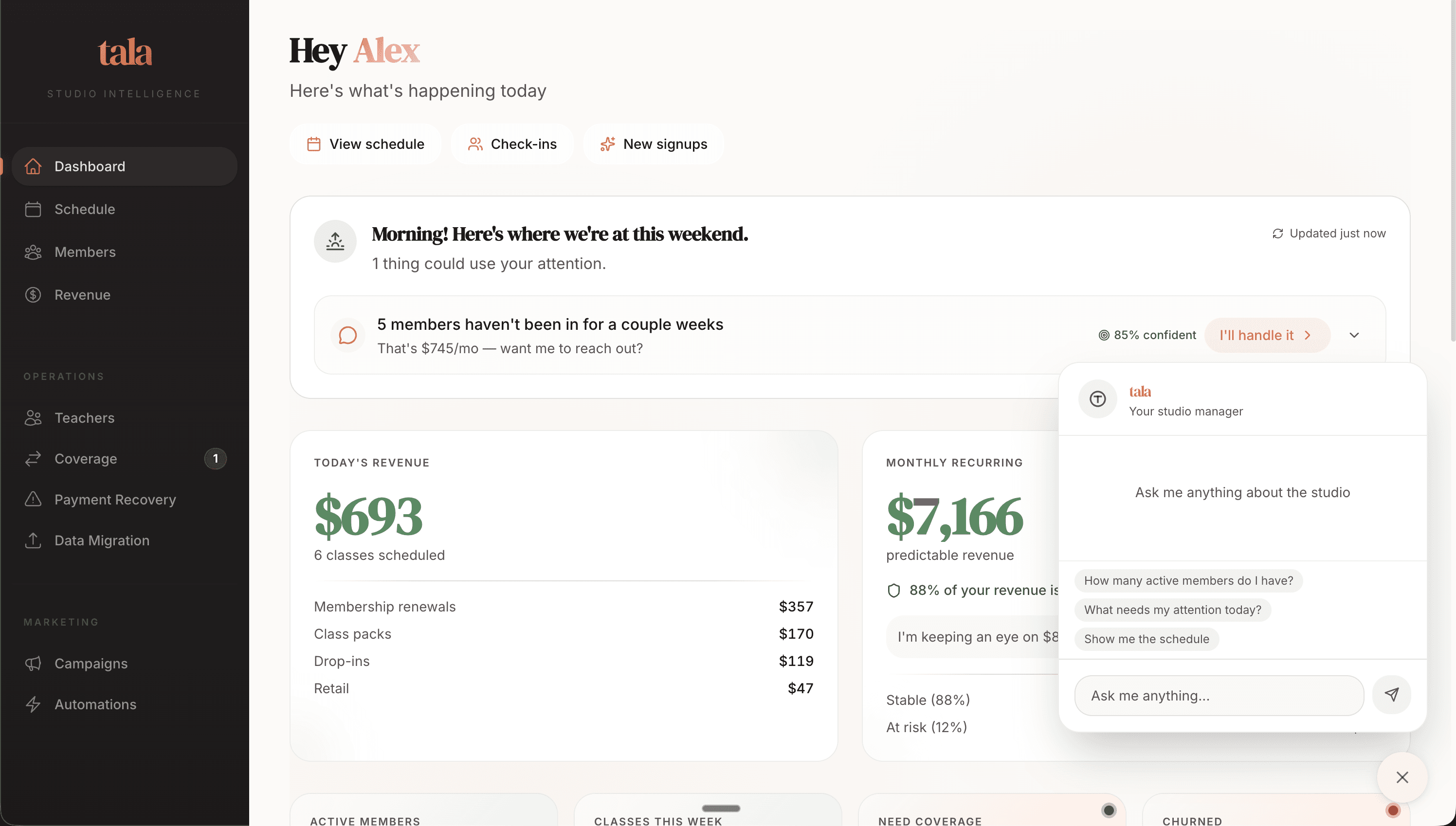
Task: Click the send arrow in chat input
Action: (1391, 694)
